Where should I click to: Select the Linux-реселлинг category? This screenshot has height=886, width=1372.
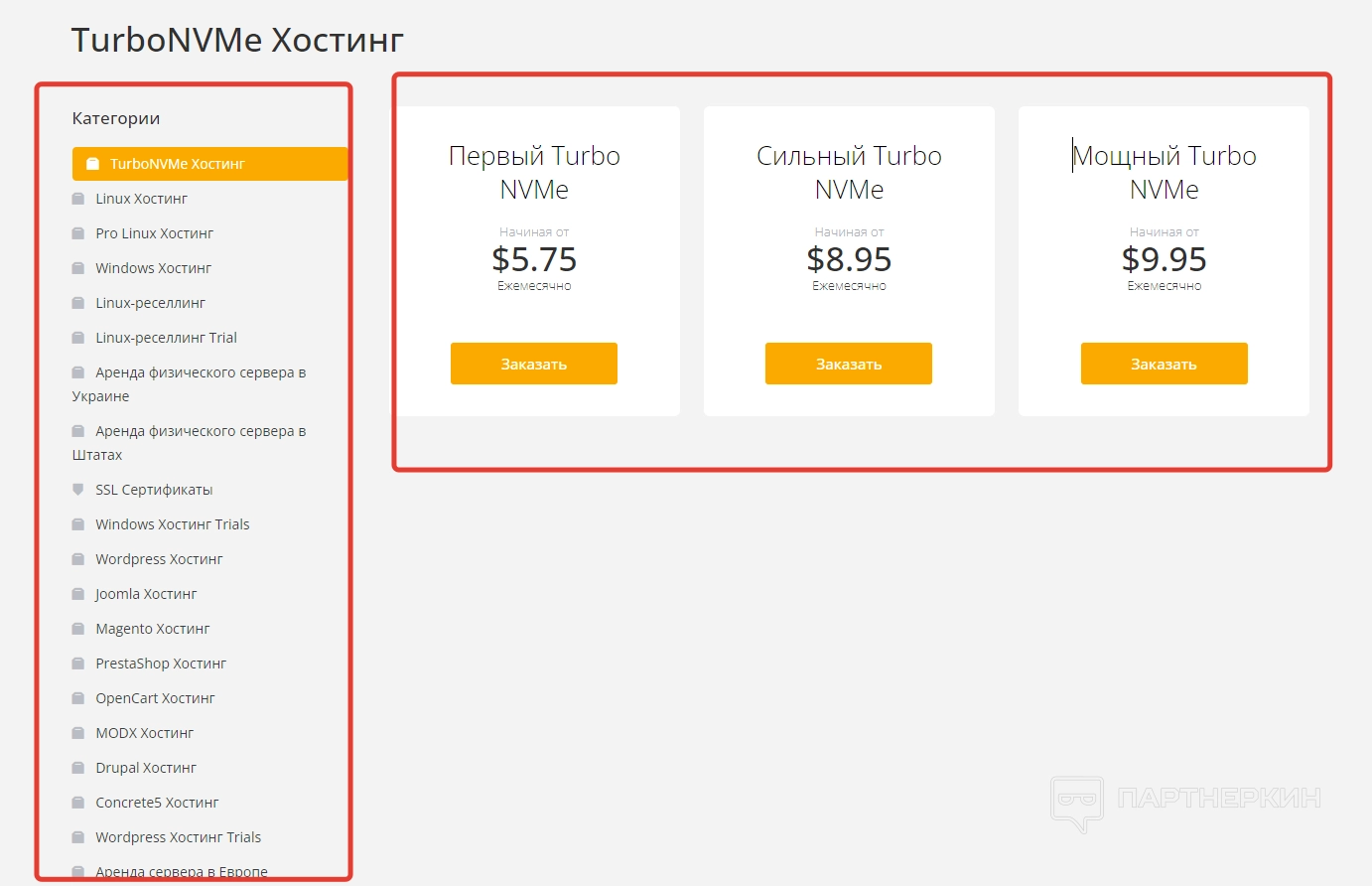tap(150, 303)
